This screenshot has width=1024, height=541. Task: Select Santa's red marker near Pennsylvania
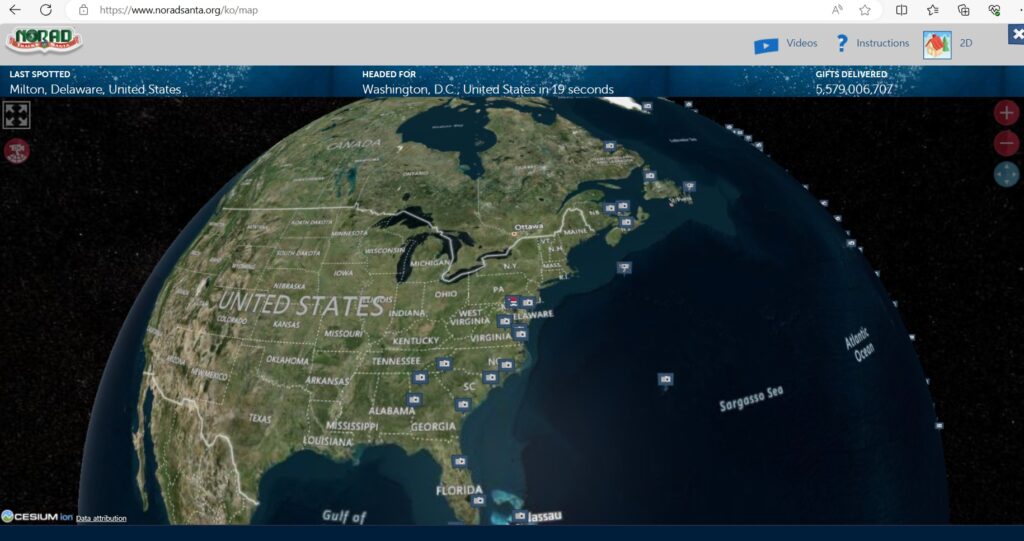513,302
